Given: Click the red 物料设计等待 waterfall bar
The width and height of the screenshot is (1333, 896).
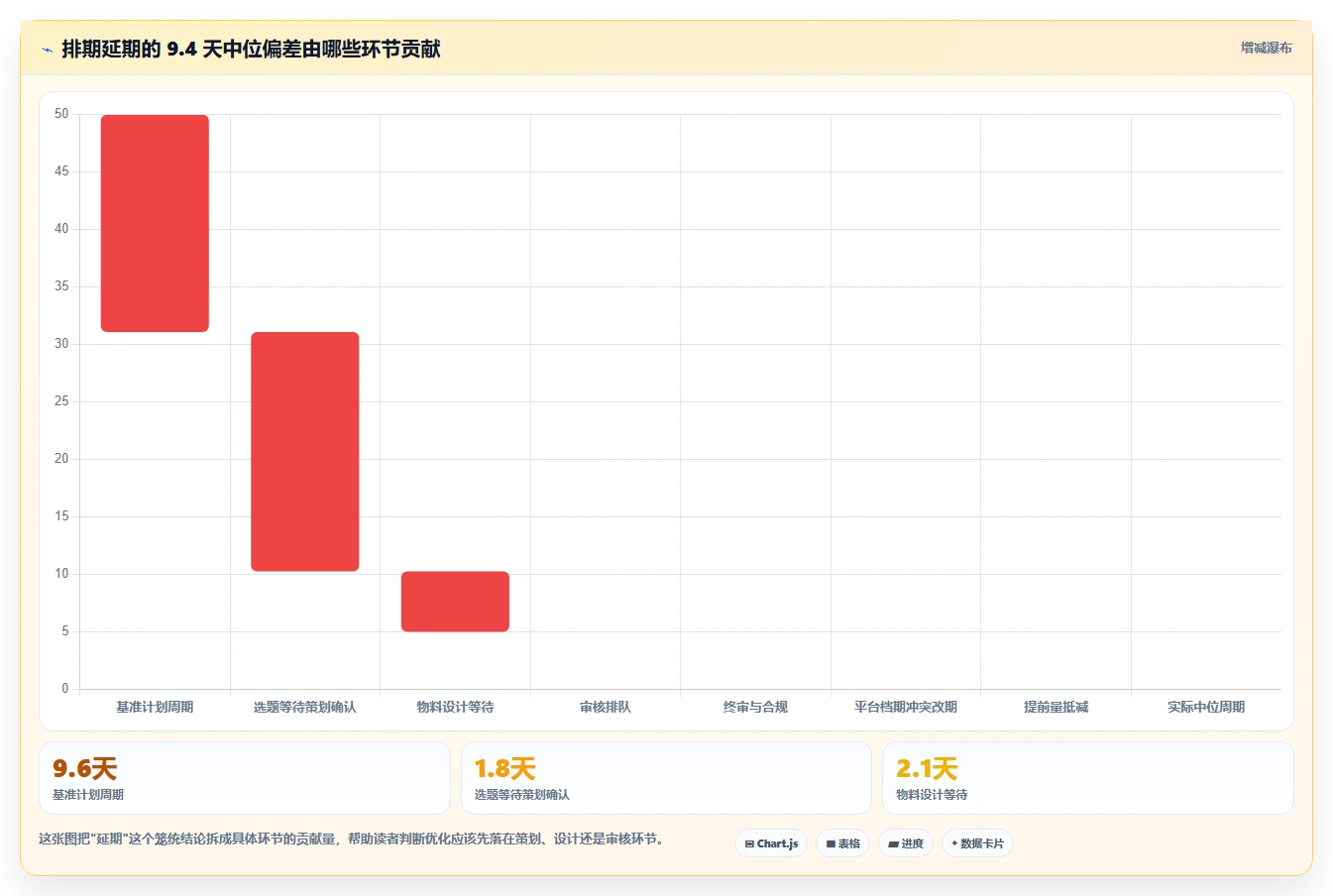Looking at the screenshot, I should pyautogui.click(x=455, y=602).
